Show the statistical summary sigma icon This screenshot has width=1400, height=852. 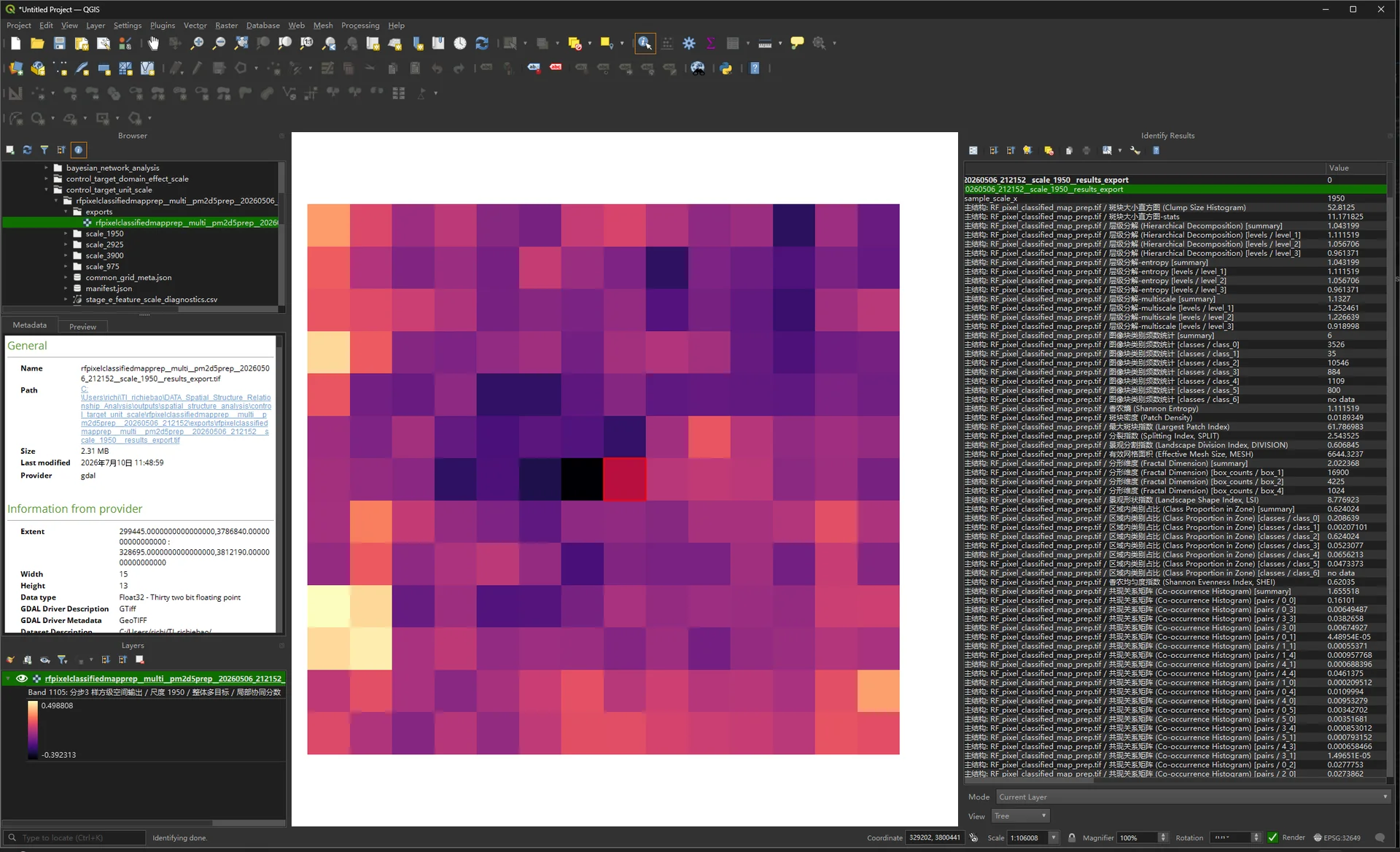pyautogui.click(x=711, y=44)
